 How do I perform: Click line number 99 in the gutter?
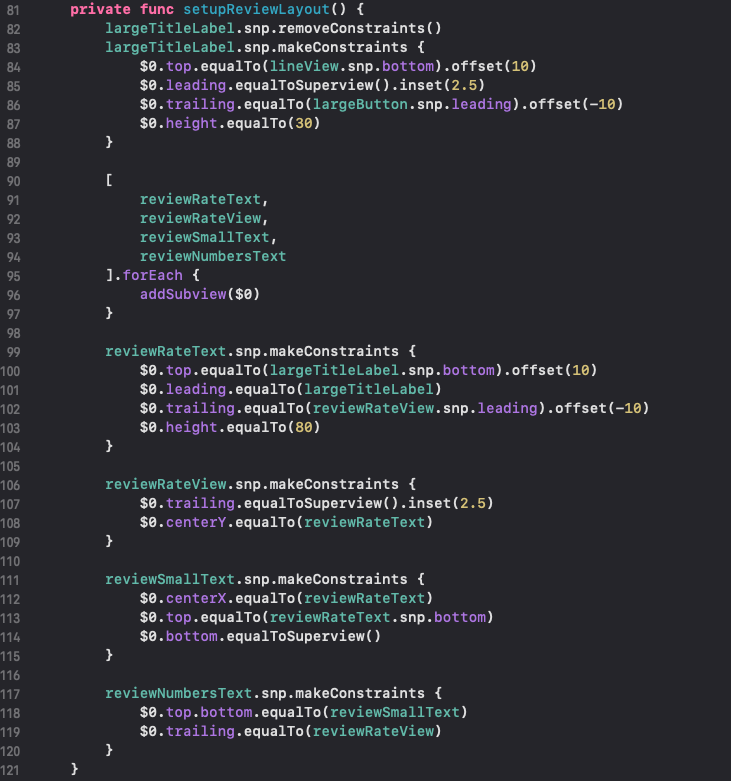click(x=13, y=352)
